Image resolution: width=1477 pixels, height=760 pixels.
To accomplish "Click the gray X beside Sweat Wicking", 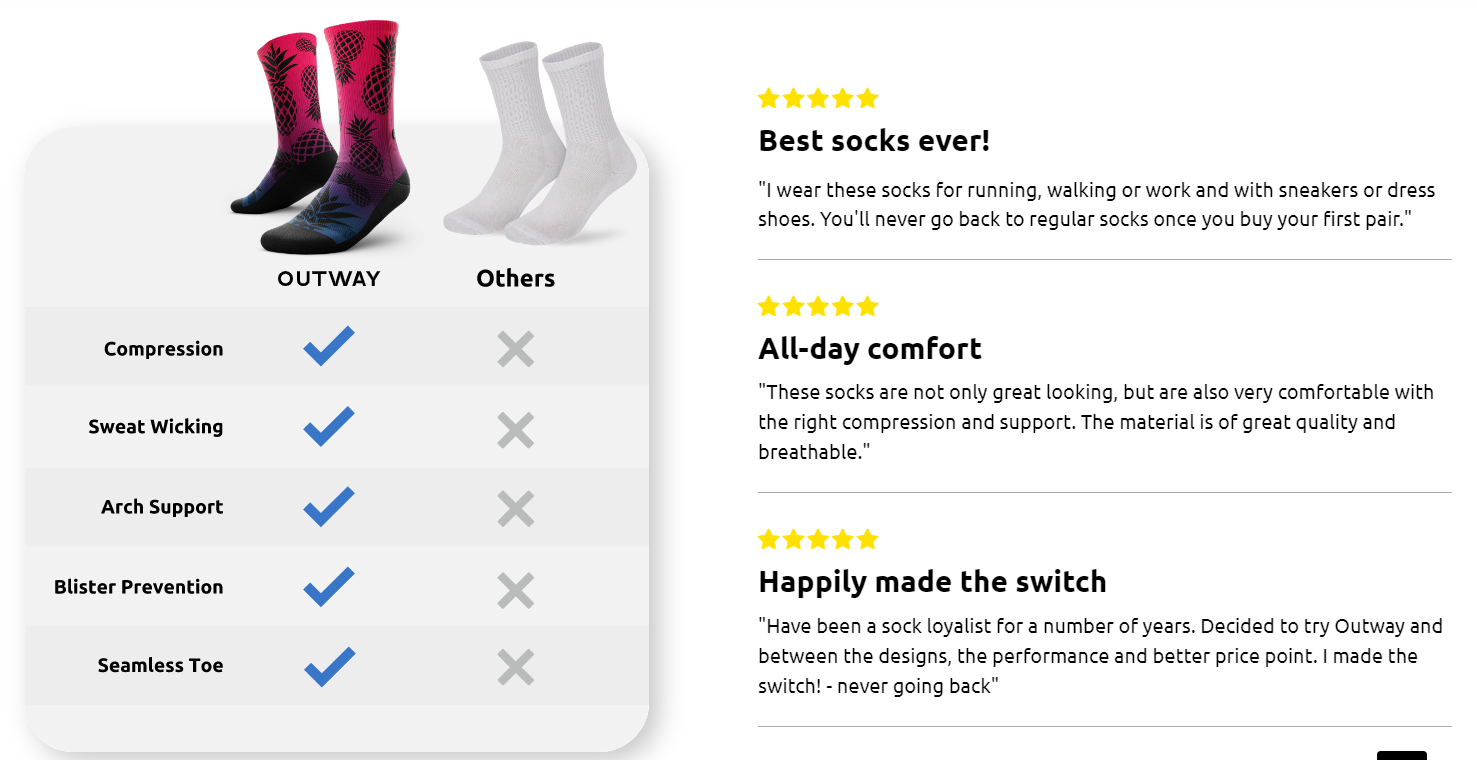I will click(516, 429).
